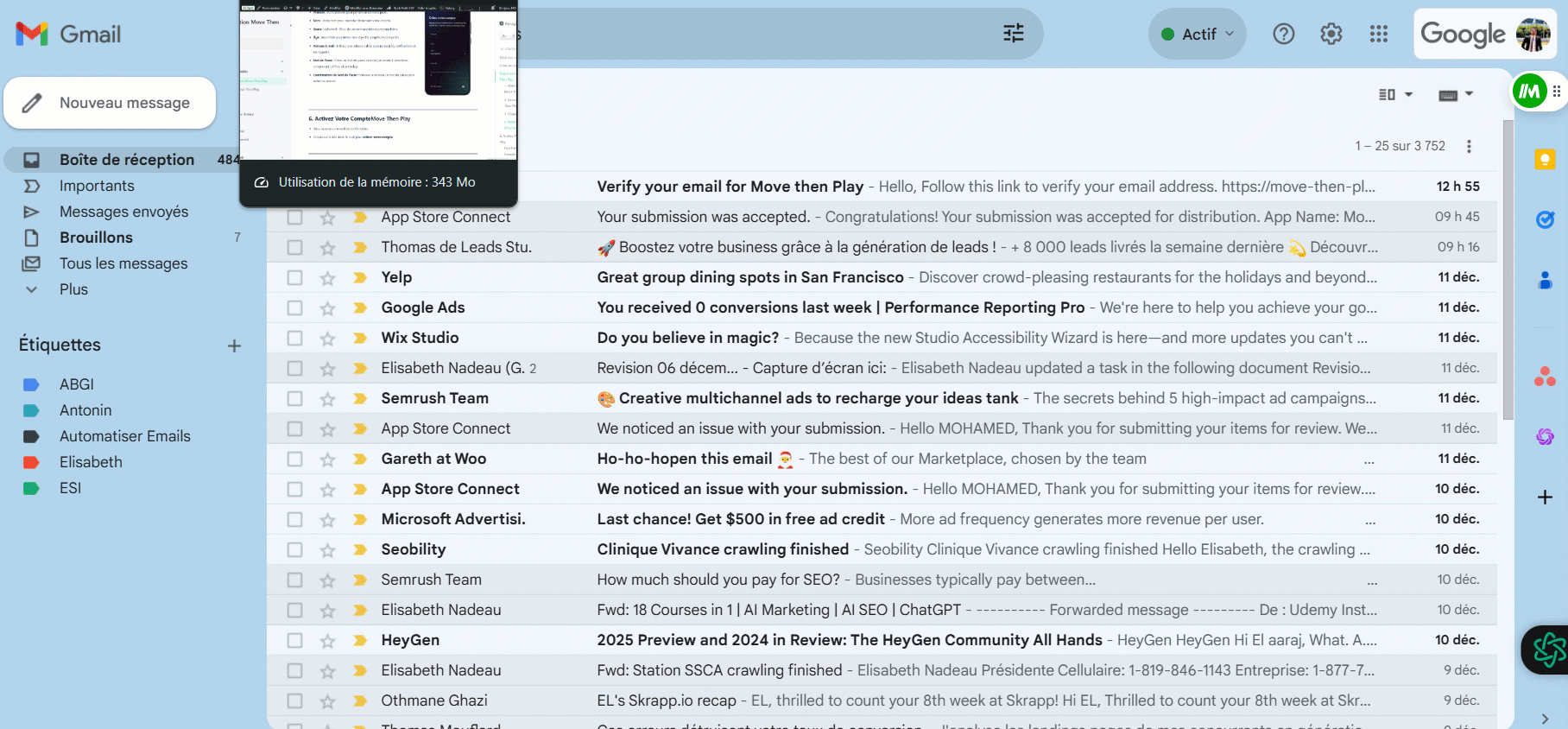Star the Yelp email
Viewport: 1568px width, 729px height.
[x=327, y=278]
